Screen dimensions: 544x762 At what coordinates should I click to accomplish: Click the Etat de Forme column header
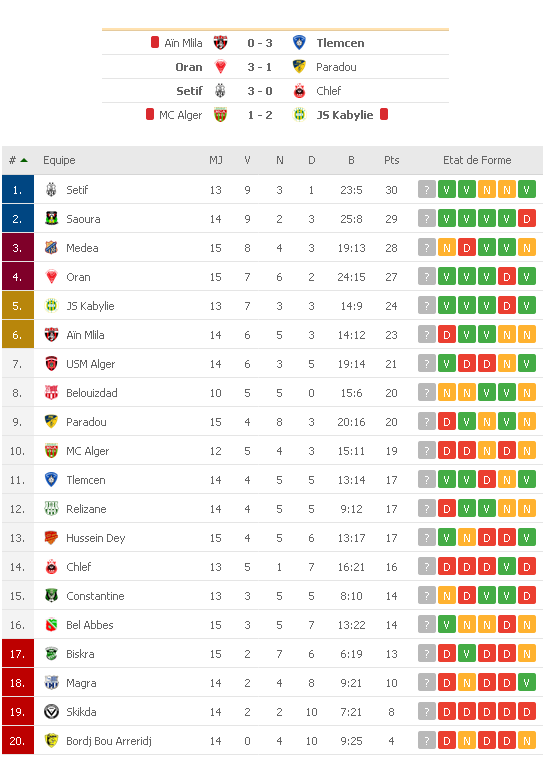(477, 160)
